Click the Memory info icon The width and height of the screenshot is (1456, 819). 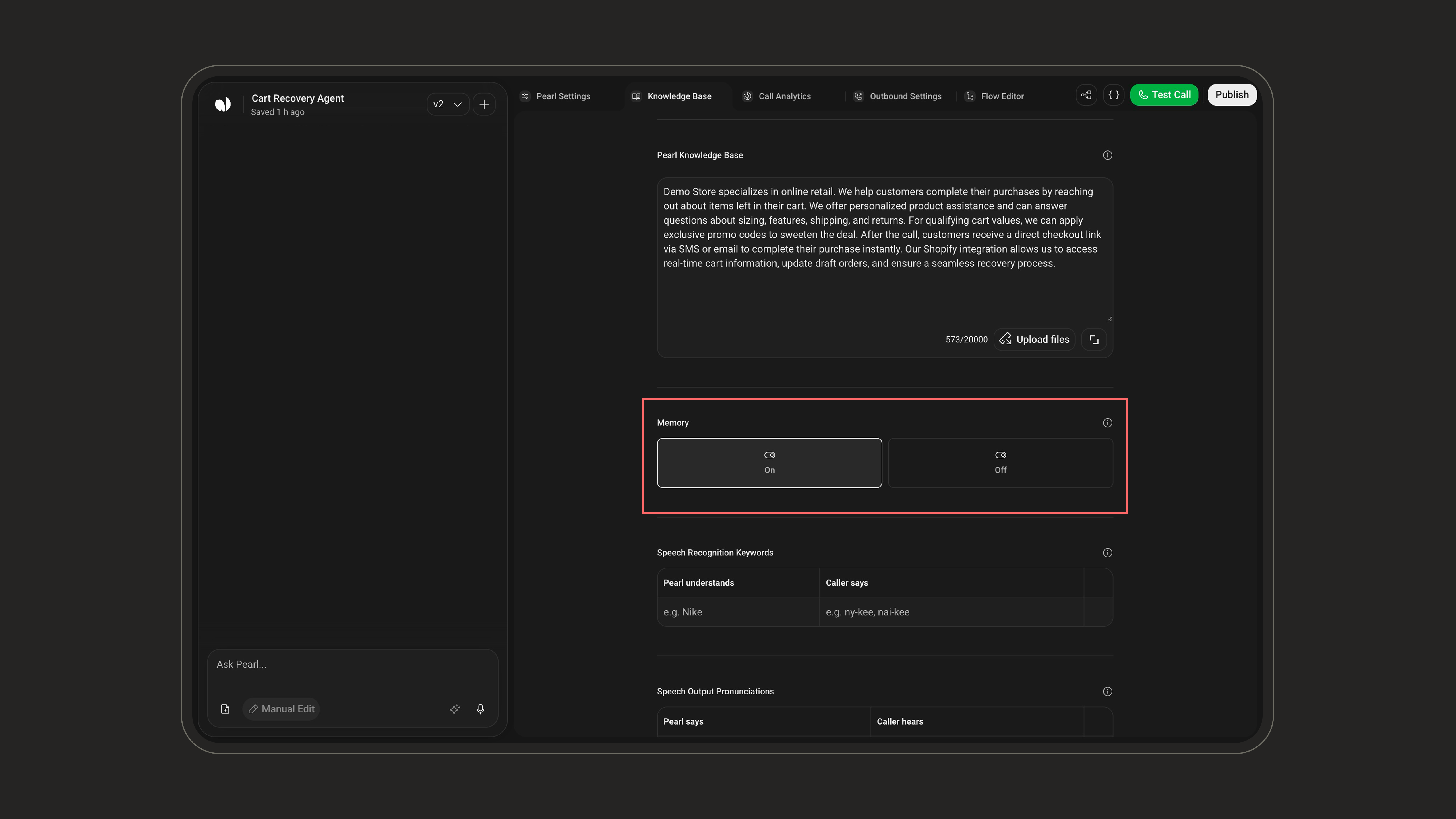(1107, 423)
